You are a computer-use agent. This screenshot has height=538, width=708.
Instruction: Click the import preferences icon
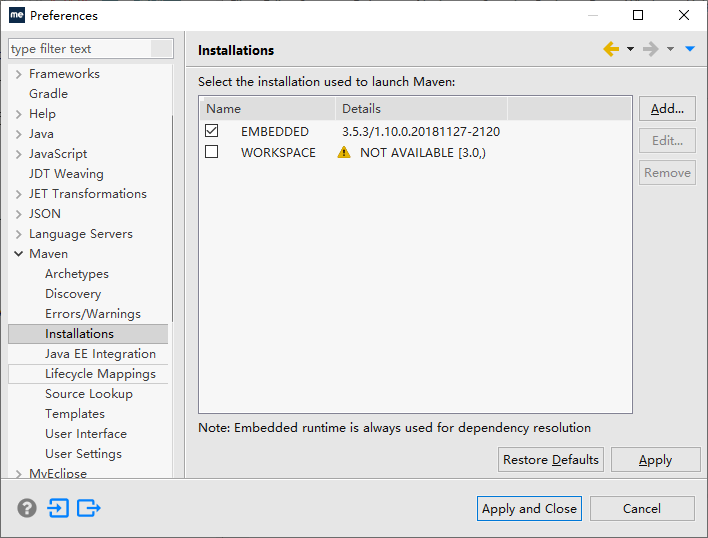click(x=58, y=508)
